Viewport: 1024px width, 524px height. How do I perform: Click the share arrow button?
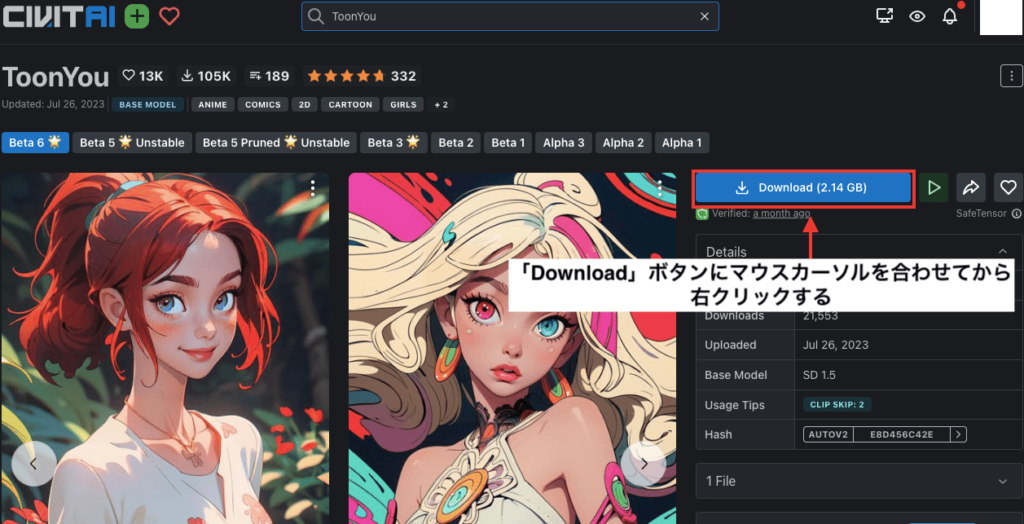click(971, 188)
